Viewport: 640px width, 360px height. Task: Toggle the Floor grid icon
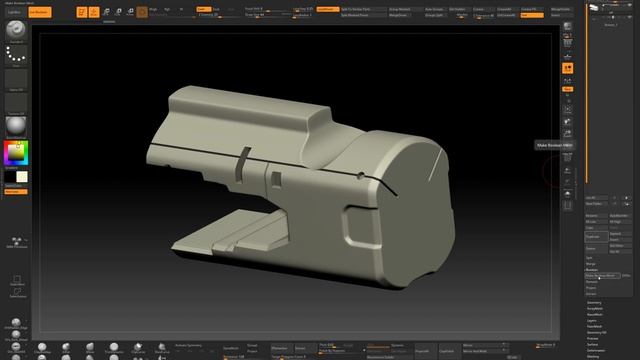click(567, 56)
